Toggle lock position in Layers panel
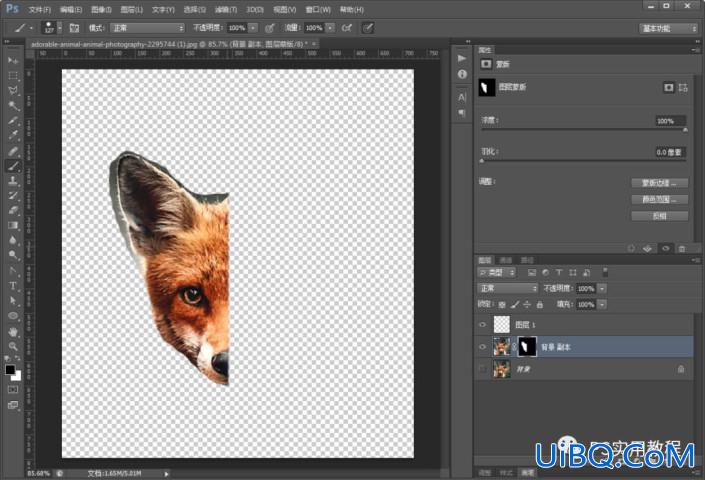Viewport: 705px width, 480px height. (527, 305)
